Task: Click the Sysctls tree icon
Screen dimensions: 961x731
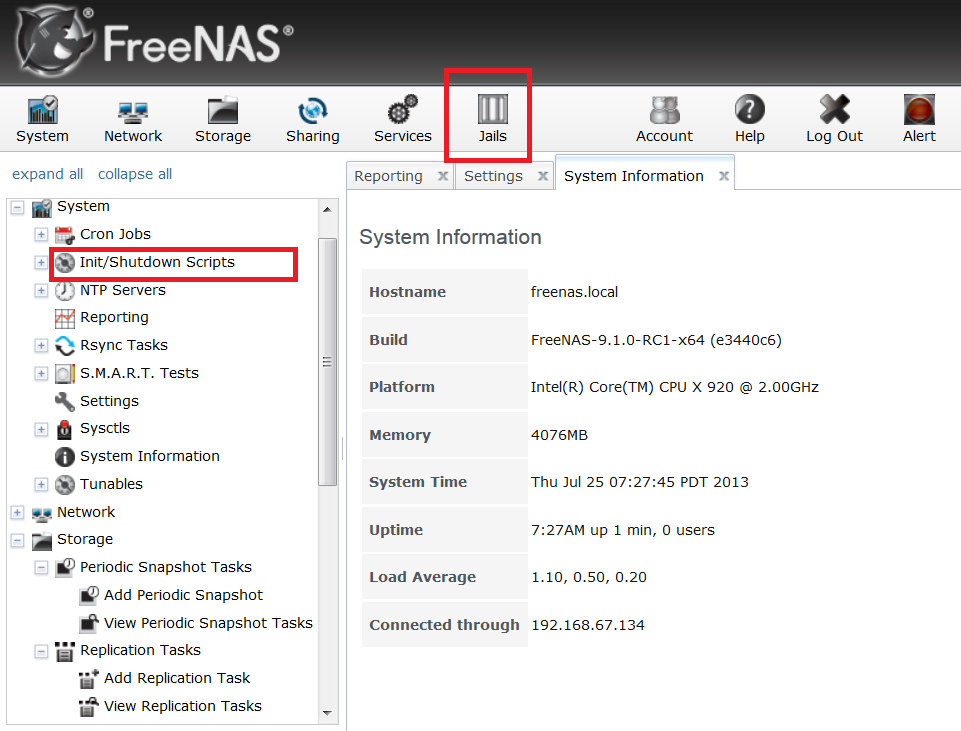Action: 64,429
